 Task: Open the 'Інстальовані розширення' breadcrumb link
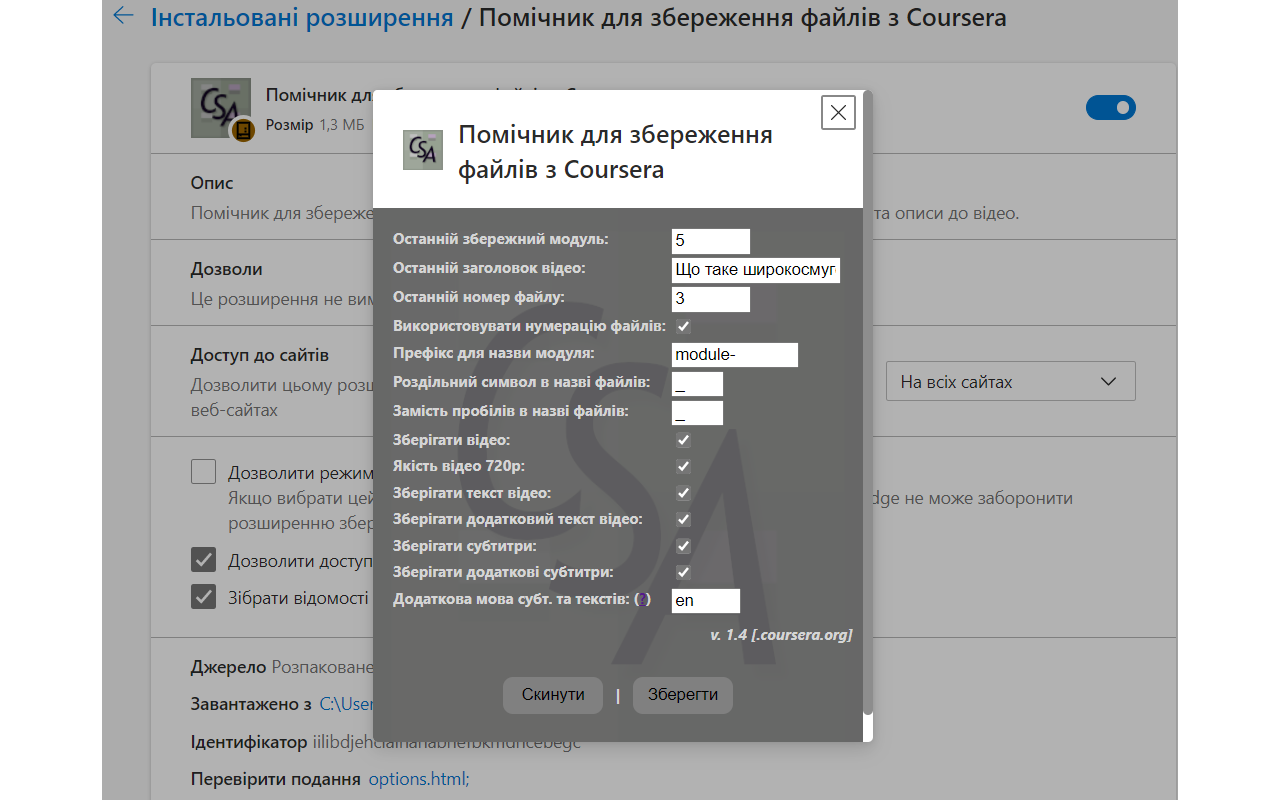(302, 17)
